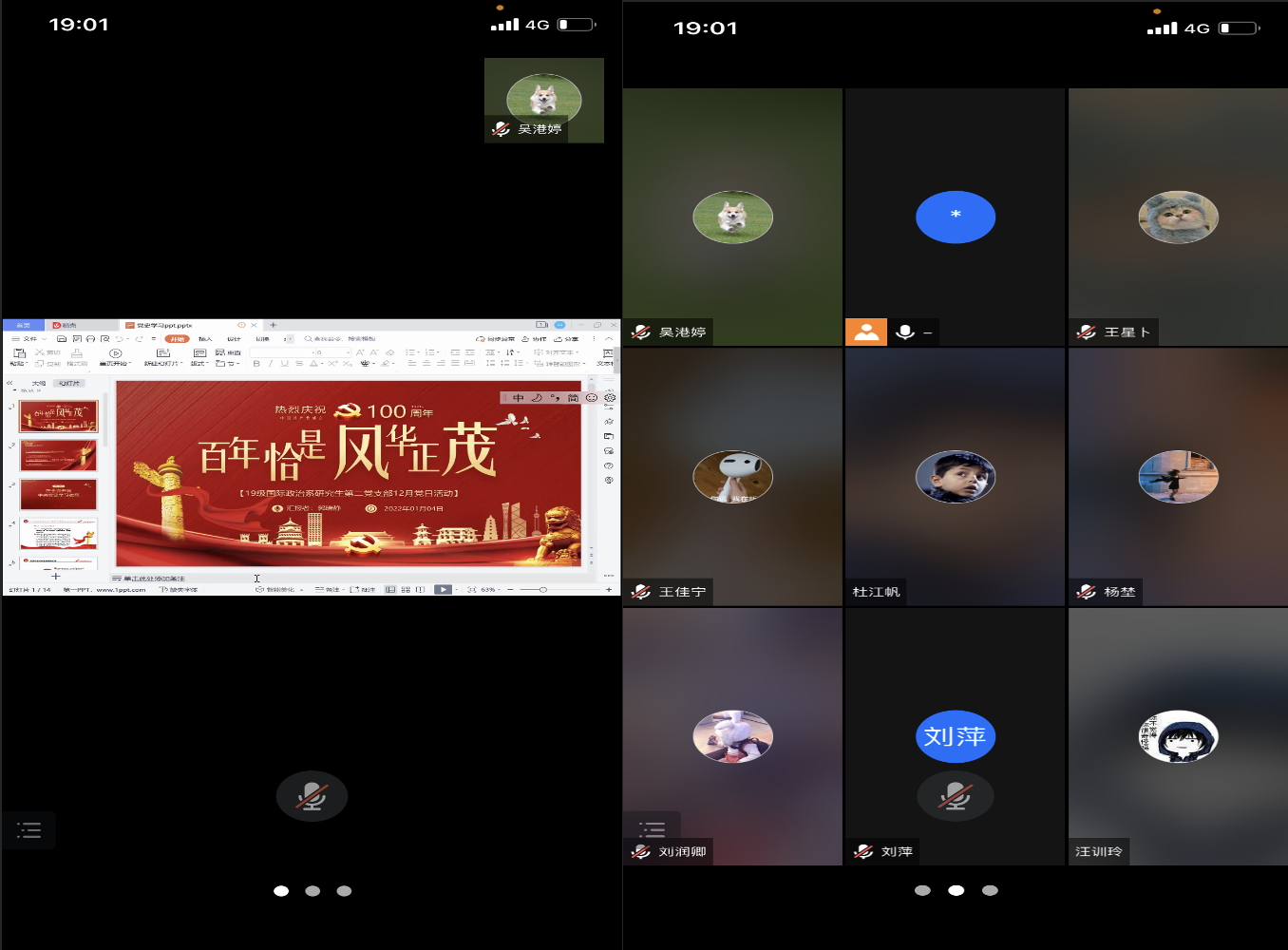Click the play from current slide icon

click(116, 353)
